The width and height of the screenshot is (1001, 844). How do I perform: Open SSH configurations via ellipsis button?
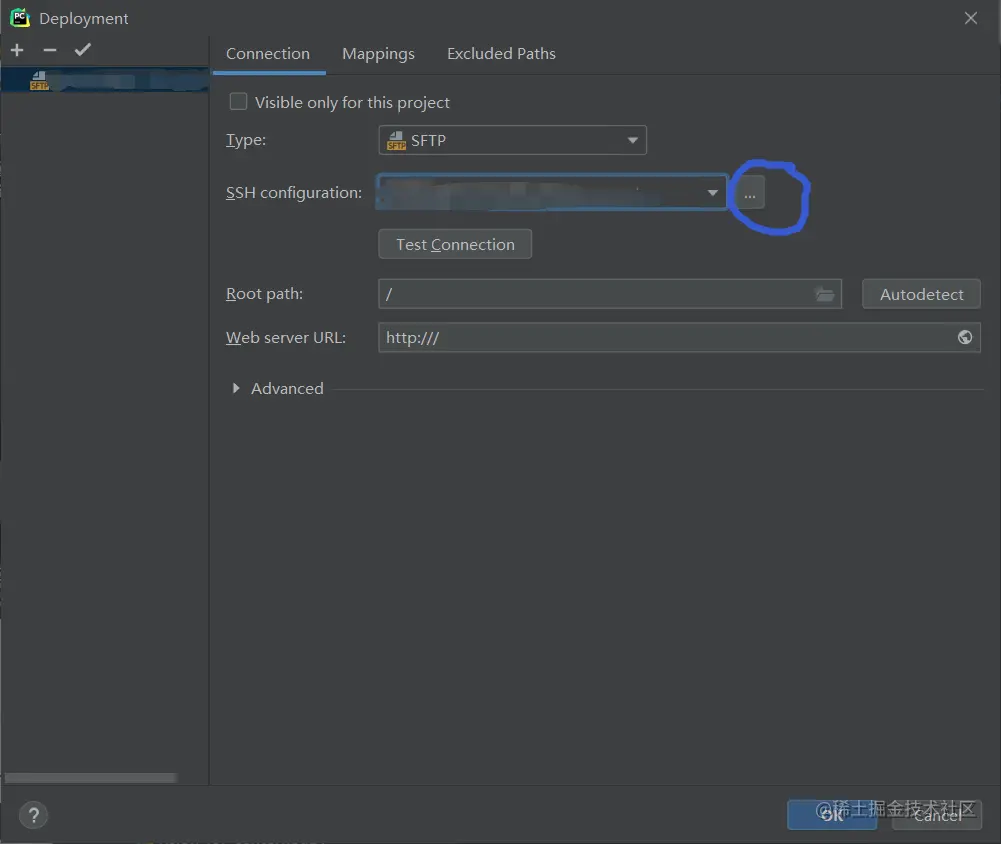(x=749, y=193)
